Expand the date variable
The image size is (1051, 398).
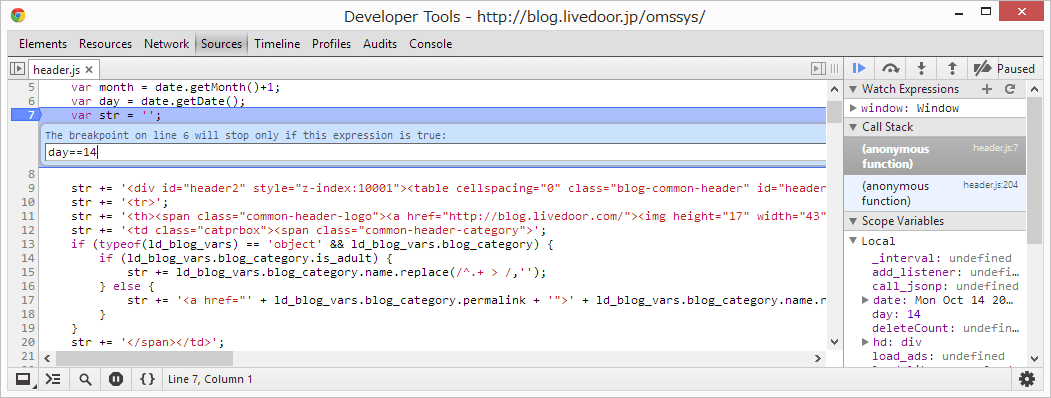point(866,300)
